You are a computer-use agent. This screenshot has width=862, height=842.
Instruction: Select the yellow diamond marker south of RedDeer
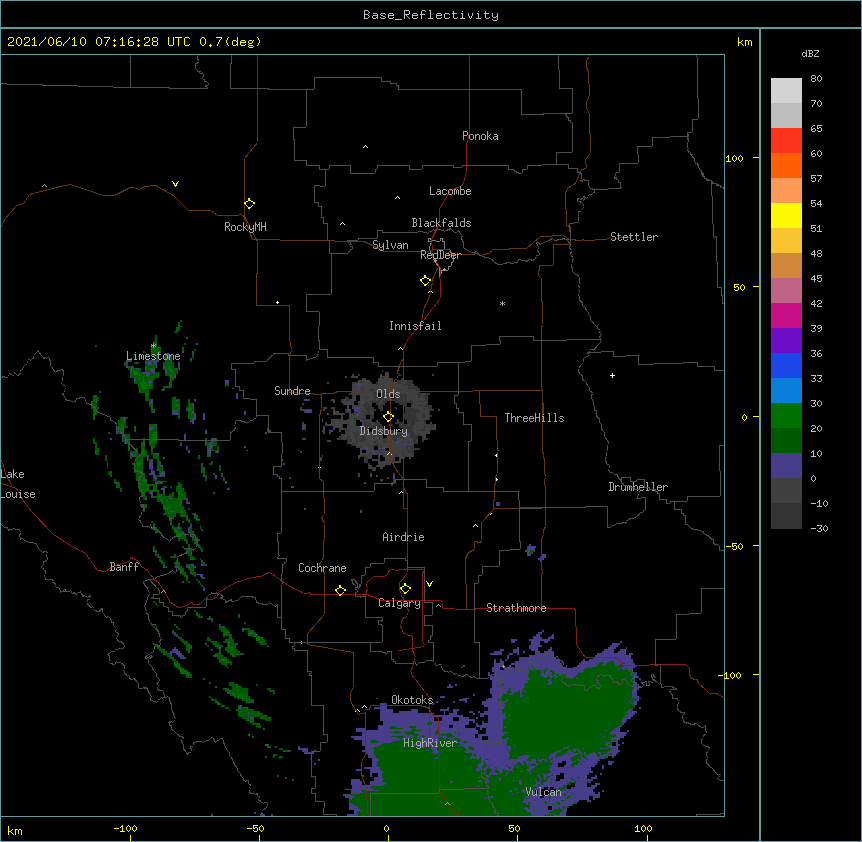(x=425, y=281)
